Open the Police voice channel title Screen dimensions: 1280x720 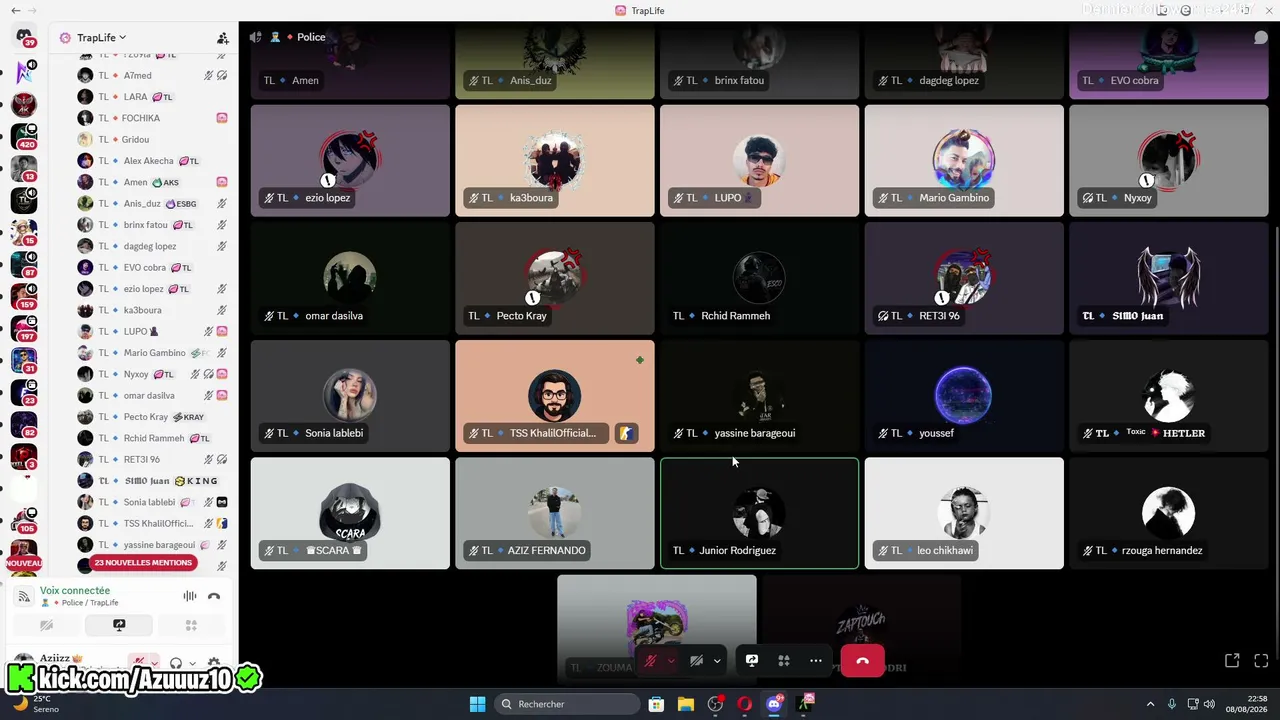pyautogui.click(x=311, y=37)
